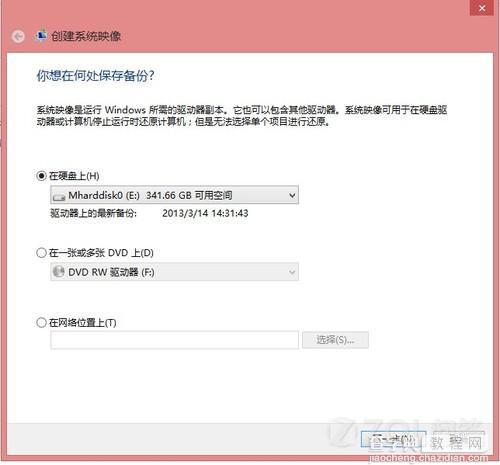Click the 创建系统映像 window title text

pos(86,36)
